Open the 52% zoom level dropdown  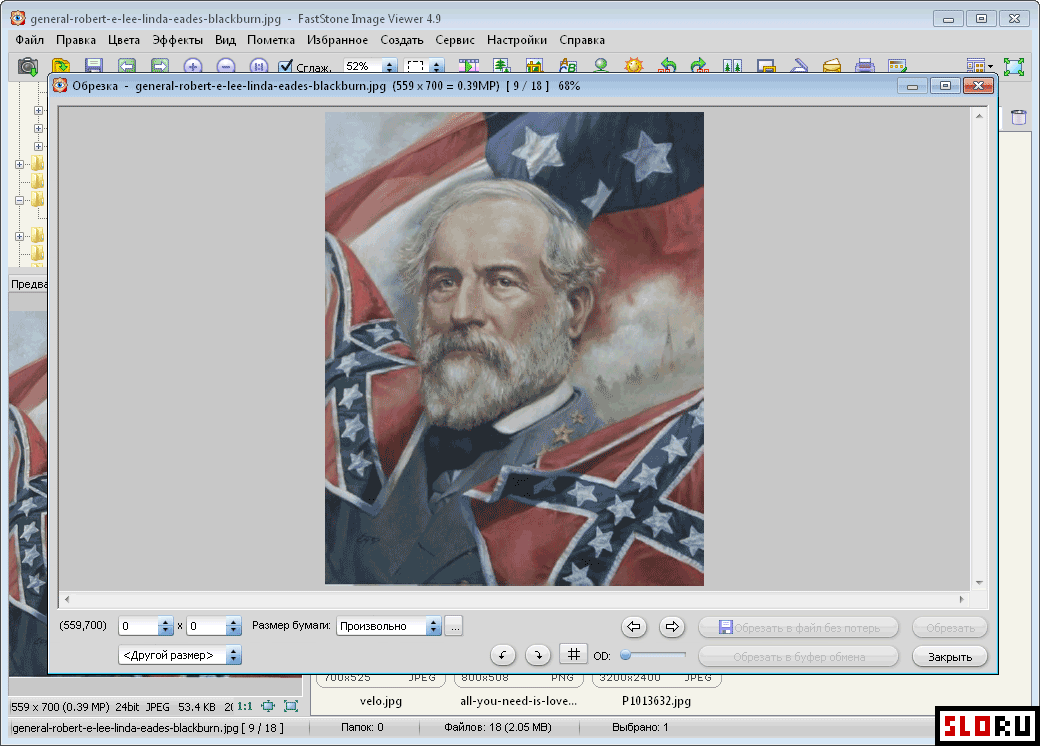point(390,66)
